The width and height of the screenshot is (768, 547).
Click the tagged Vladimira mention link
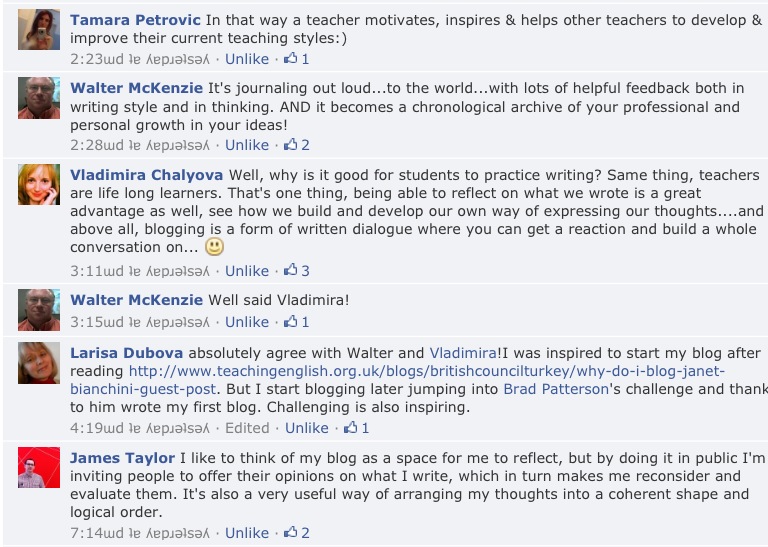[x=463, y=353]
